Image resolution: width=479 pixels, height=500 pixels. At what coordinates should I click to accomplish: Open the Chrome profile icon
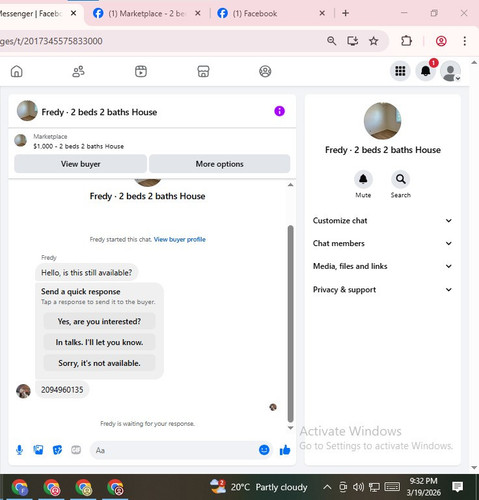(x=441, y=41)
